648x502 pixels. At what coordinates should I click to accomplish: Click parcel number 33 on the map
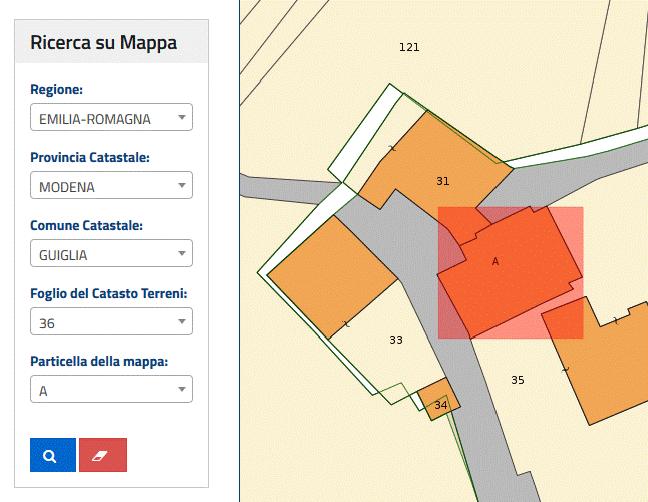[396, 340]
